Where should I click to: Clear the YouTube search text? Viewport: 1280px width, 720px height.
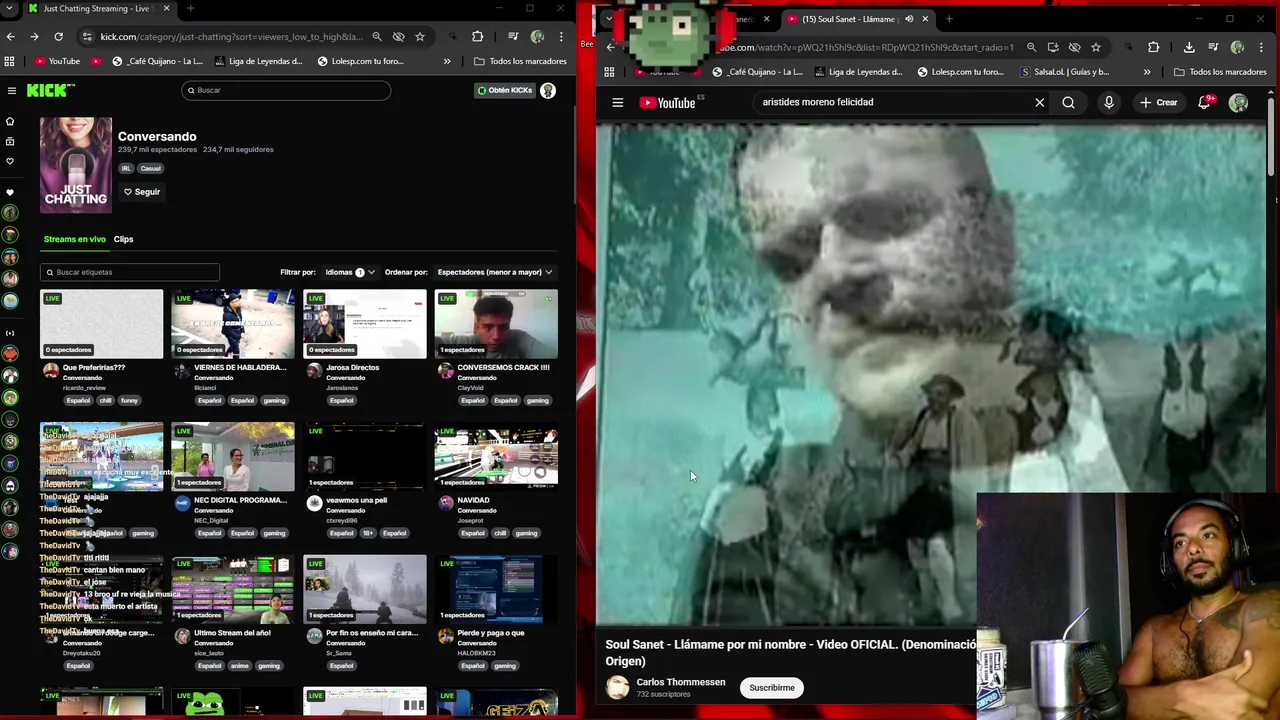pos(1040,102)
